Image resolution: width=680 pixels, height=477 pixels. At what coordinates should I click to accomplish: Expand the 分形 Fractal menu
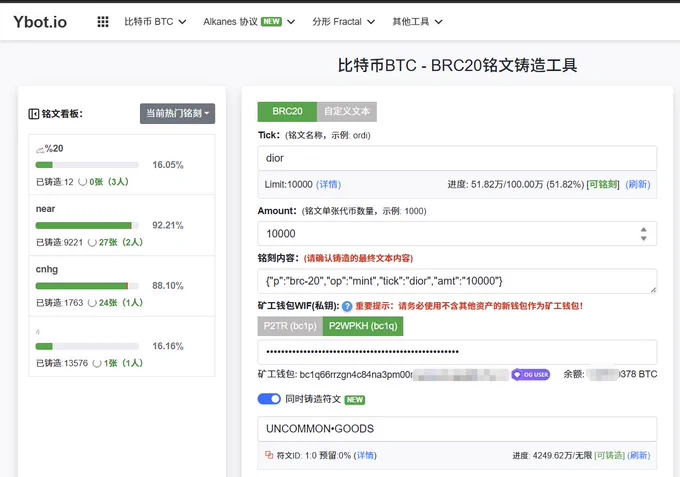click(343, 22)
